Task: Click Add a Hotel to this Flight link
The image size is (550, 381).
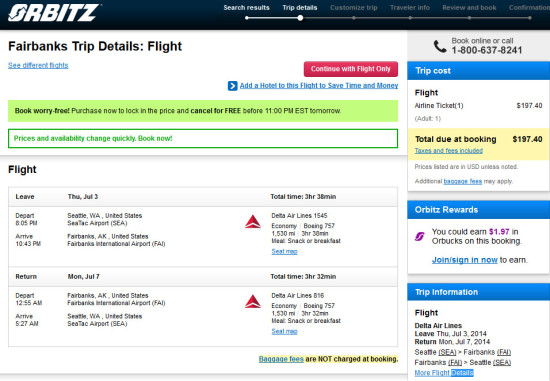Action: [x=319, y=86]
